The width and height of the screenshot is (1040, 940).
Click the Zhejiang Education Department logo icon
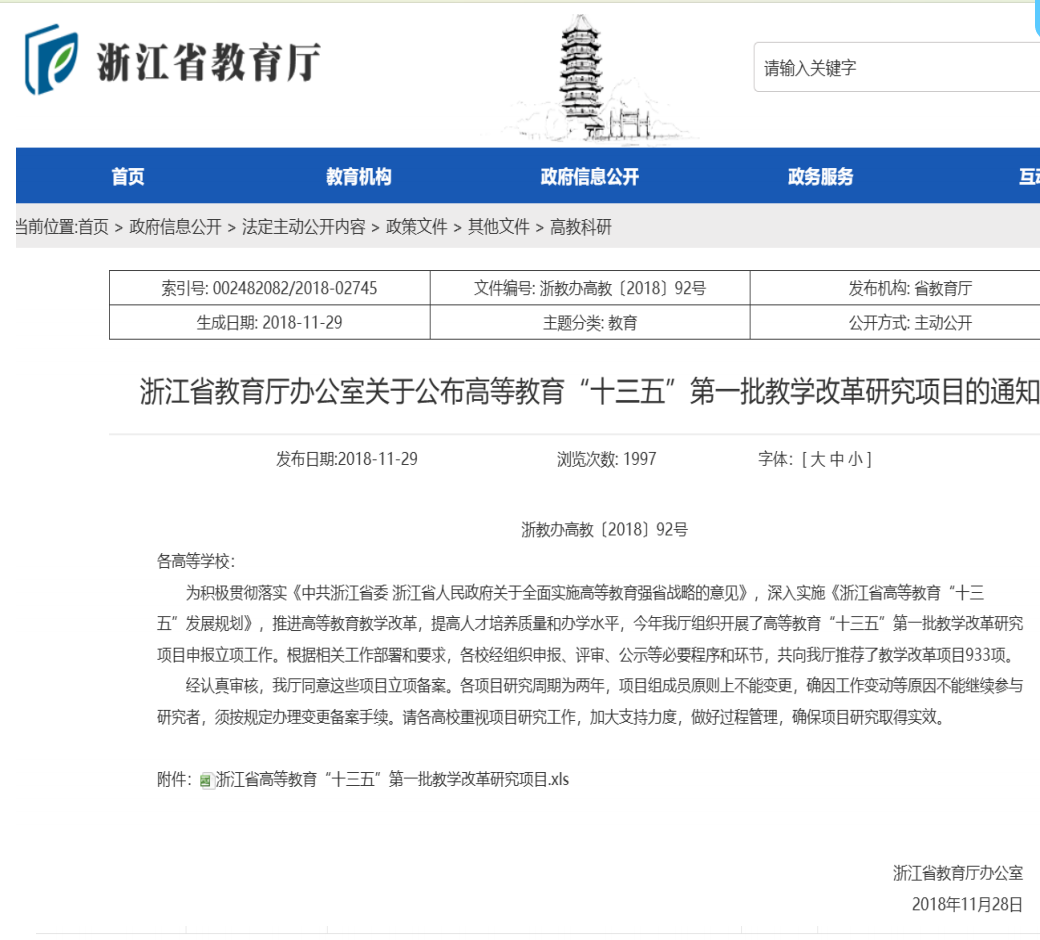coord(51,60)
